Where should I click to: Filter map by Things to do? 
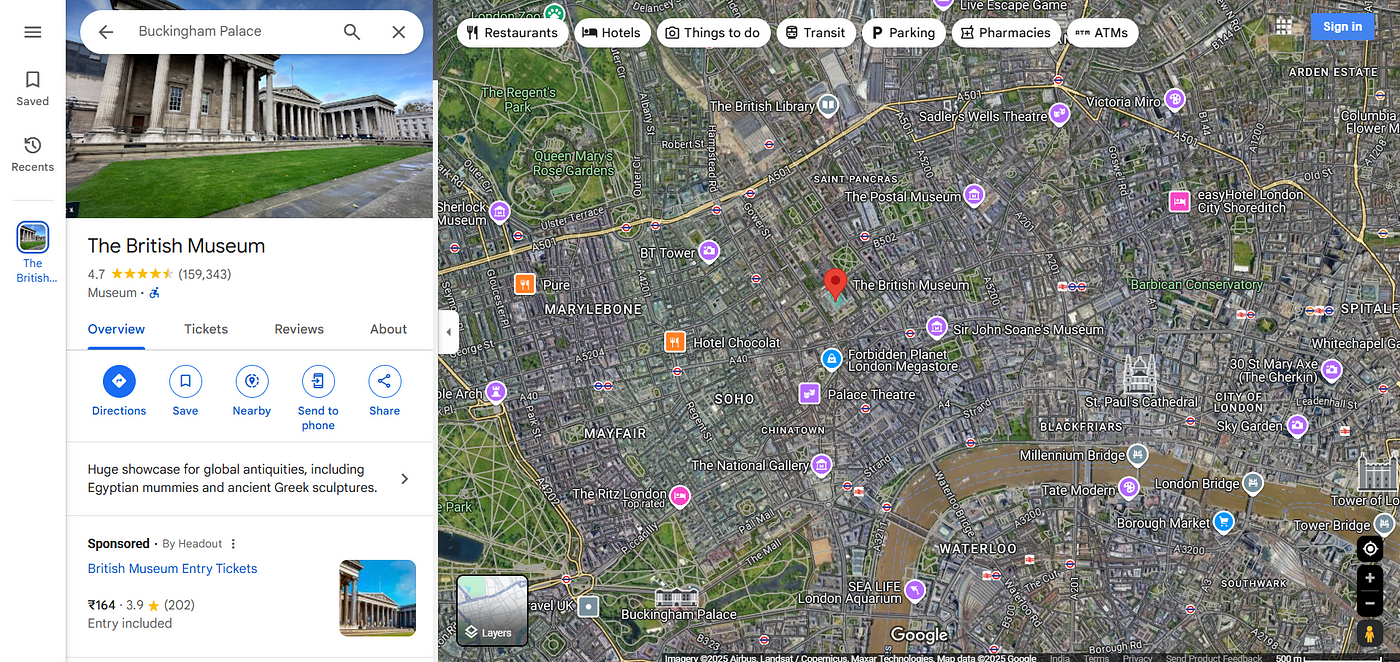pyautogui.click(x=713, y=32)
